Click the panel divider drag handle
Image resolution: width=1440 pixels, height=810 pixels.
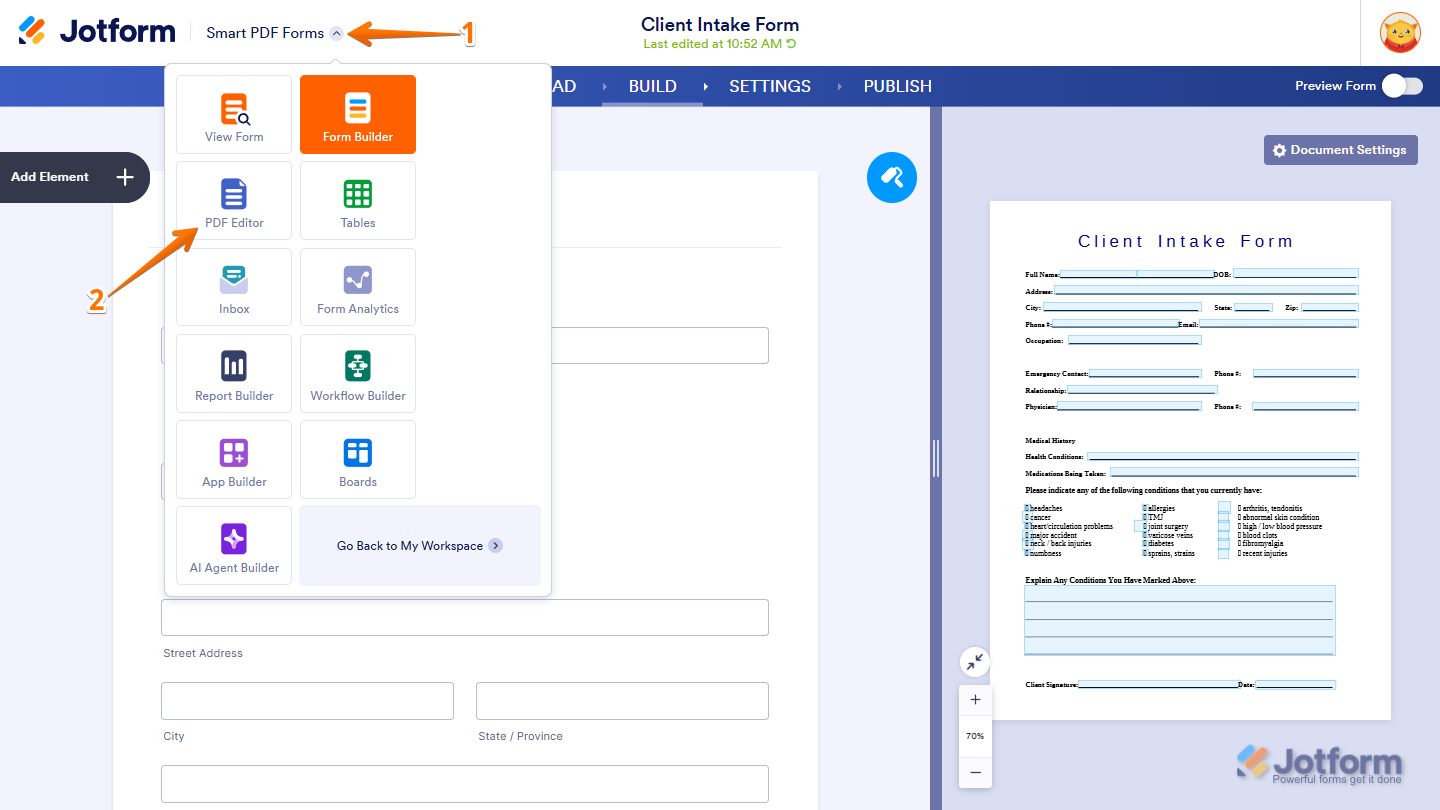click(x=936, y=458)
